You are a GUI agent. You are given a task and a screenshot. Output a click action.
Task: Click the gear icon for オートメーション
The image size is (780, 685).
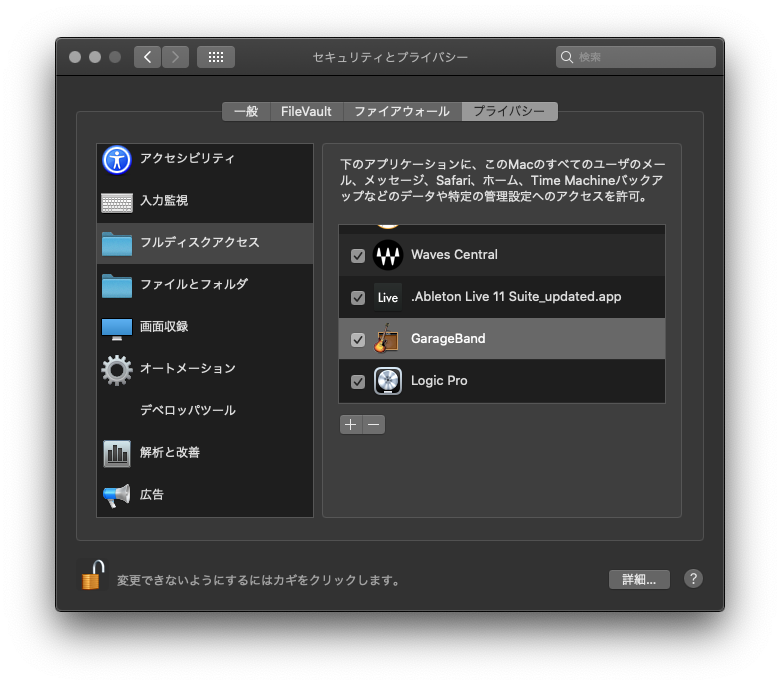(x=117, y=370)
